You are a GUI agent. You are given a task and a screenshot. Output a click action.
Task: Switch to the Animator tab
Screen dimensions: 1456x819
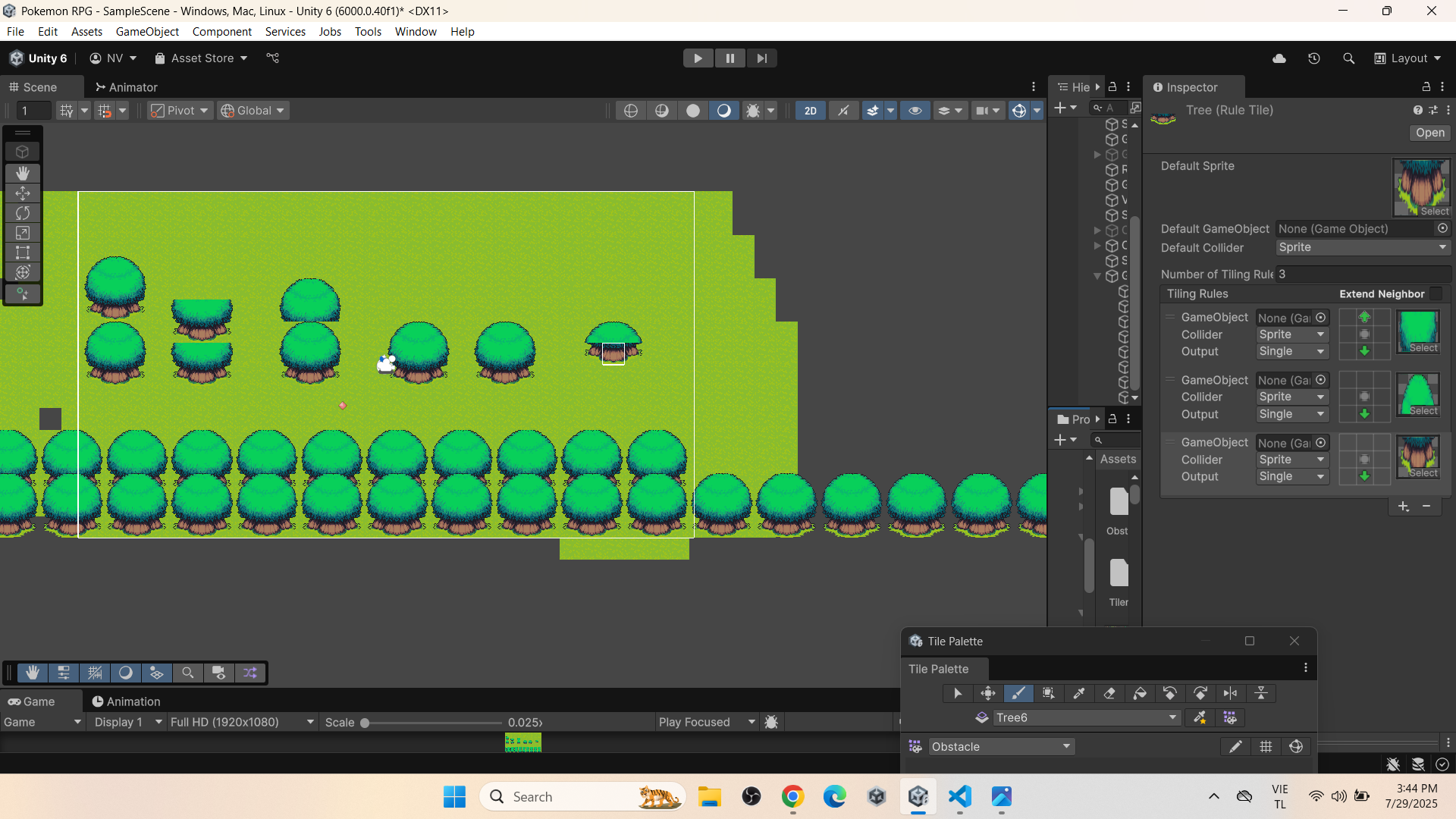[126, 87]
